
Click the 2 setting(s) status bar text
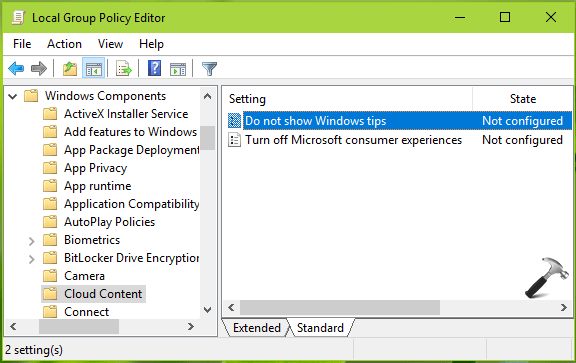(34, 350)
